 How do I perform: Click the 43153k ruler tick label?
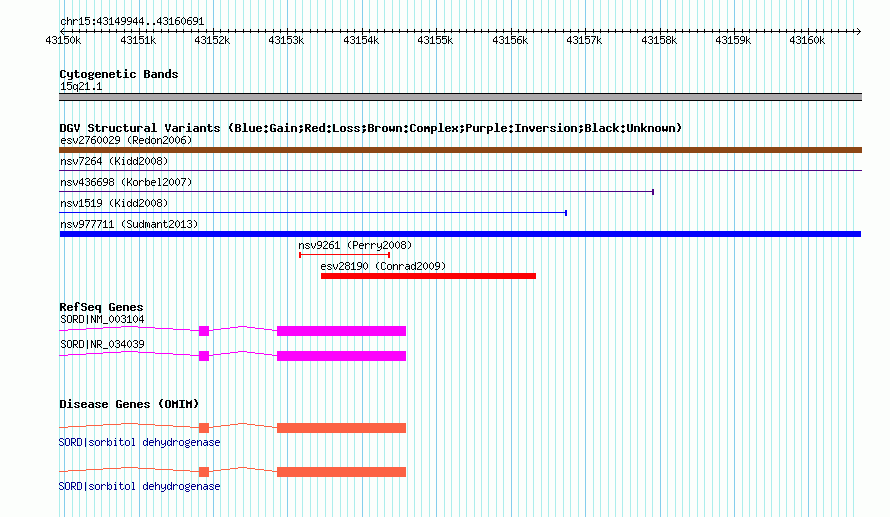tap(286, 40)
